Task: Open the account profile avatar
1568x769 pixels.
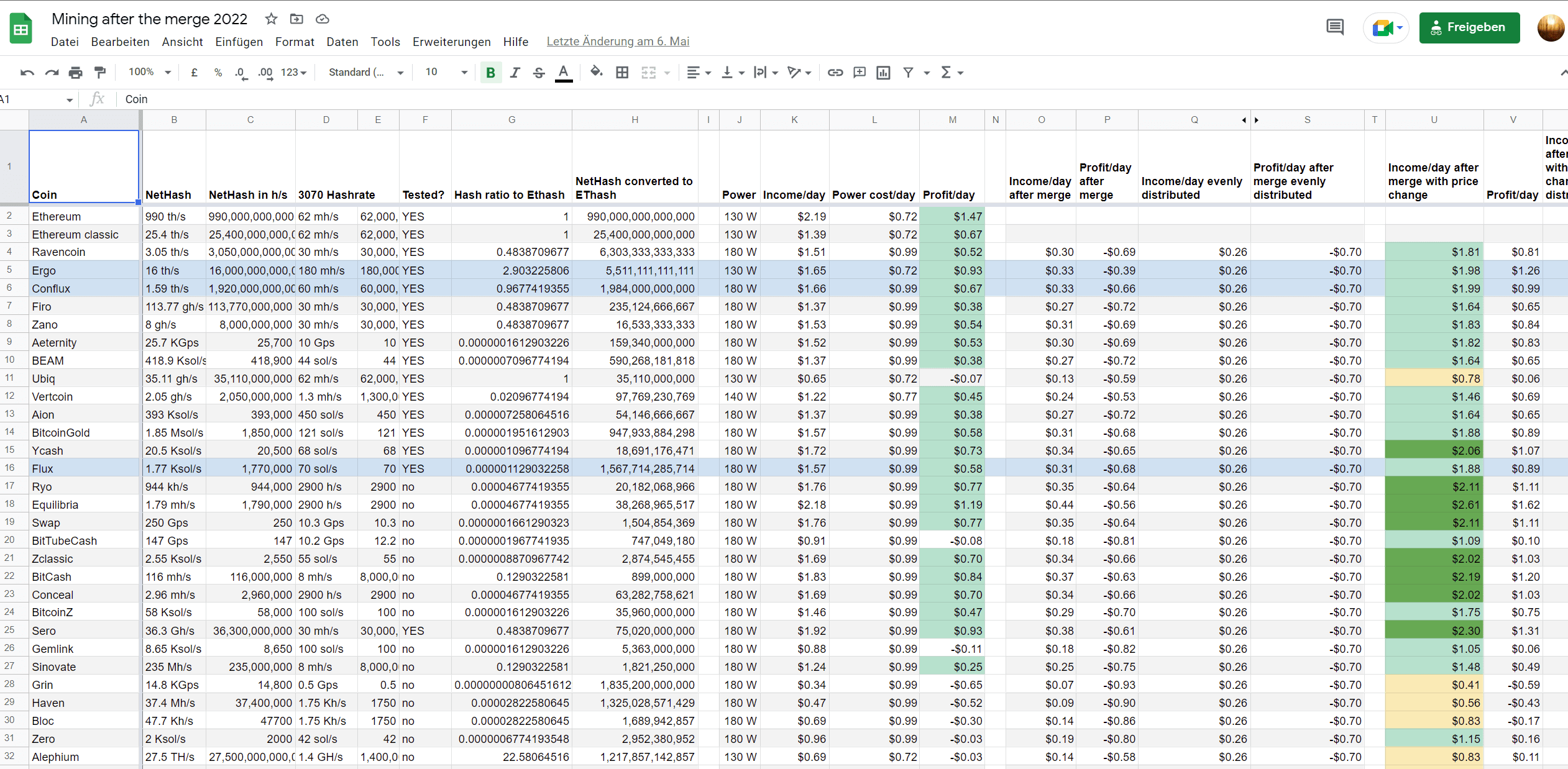Action: point(1551,27)
